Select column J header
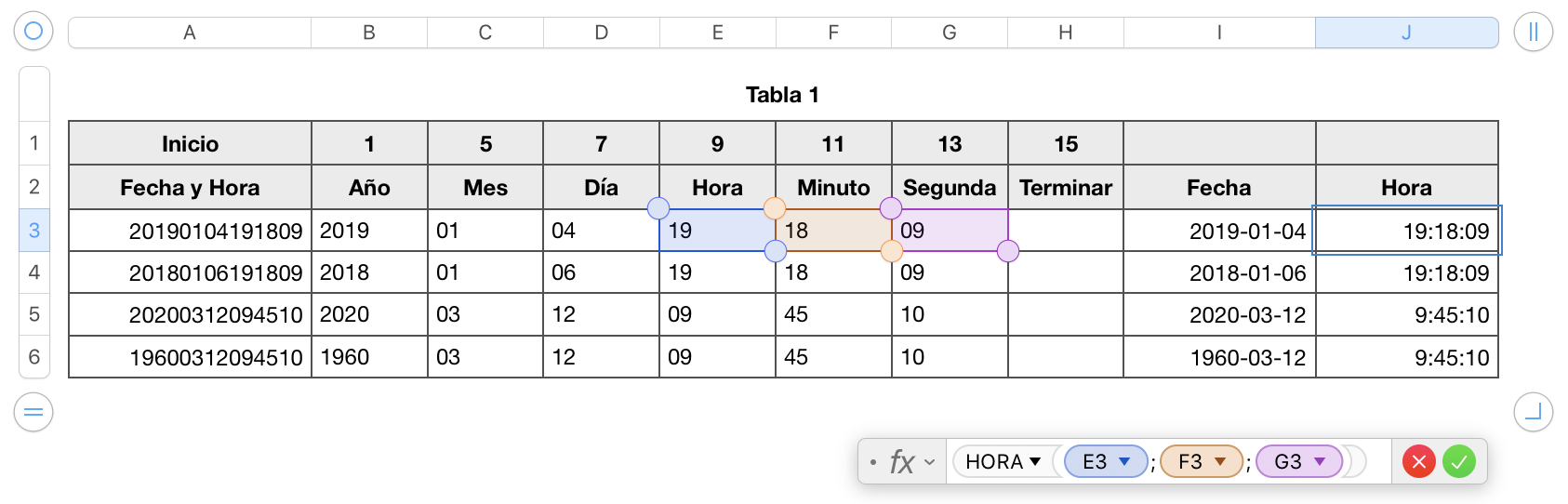1568x504 pixels. [x=1406, y=33]
